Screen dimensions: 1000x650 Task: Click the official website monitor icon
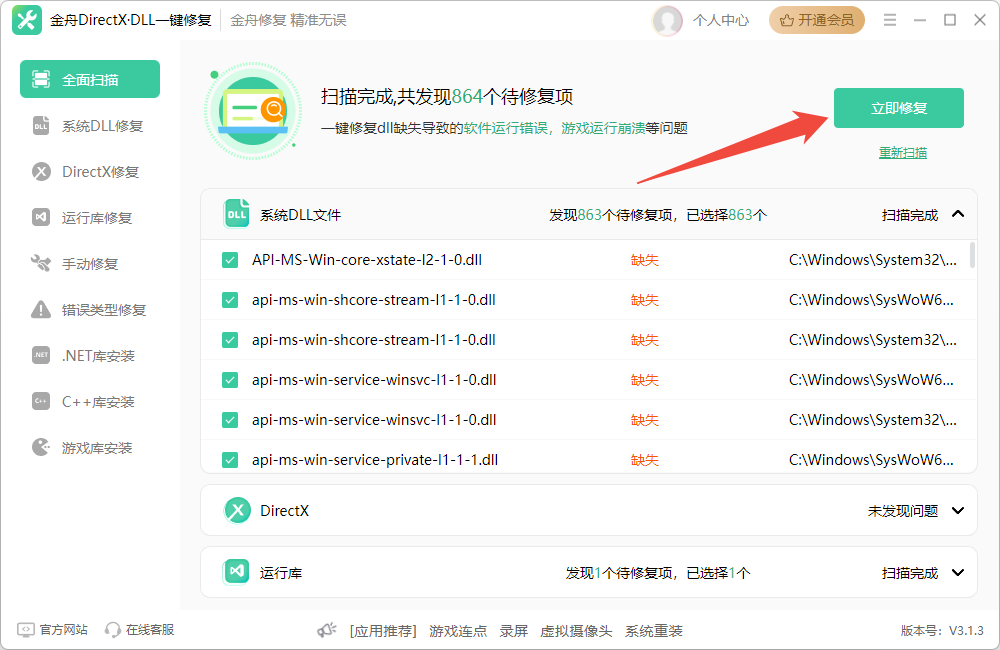tap(26, 630)
